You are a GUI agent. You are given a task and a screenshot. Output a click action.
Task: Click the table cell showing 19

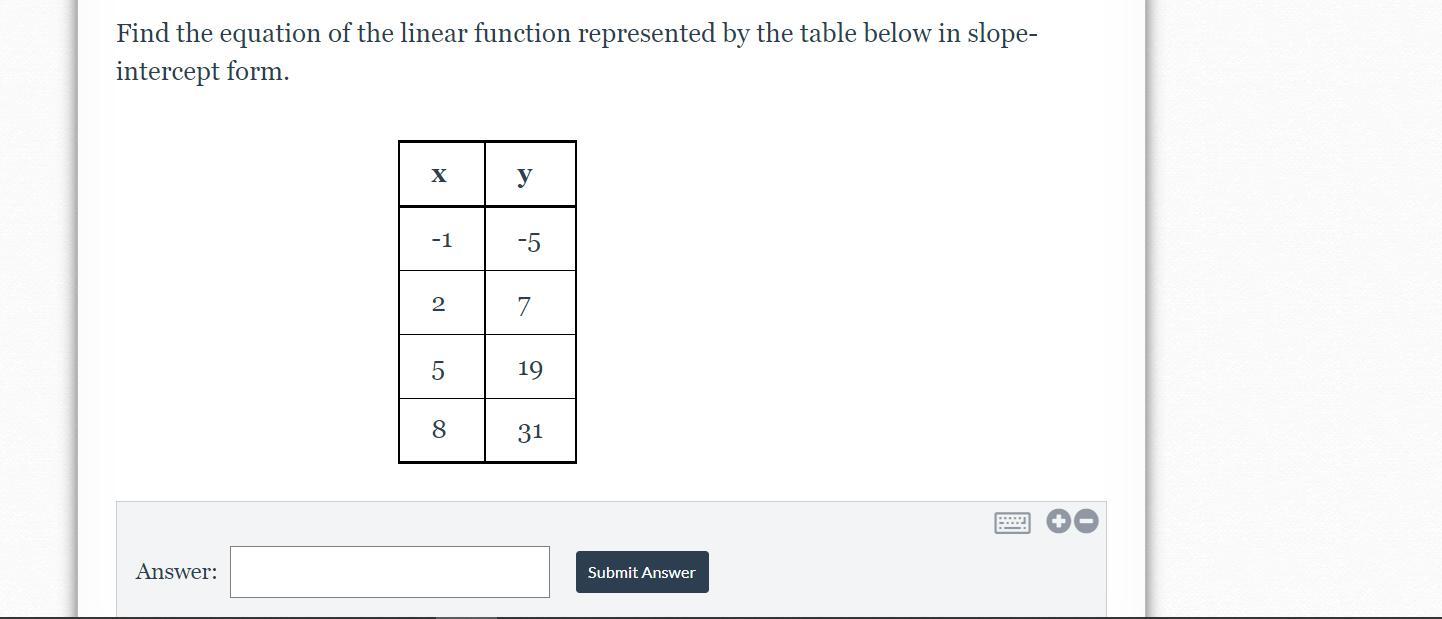pyautogui.click(x=530, y=369)
